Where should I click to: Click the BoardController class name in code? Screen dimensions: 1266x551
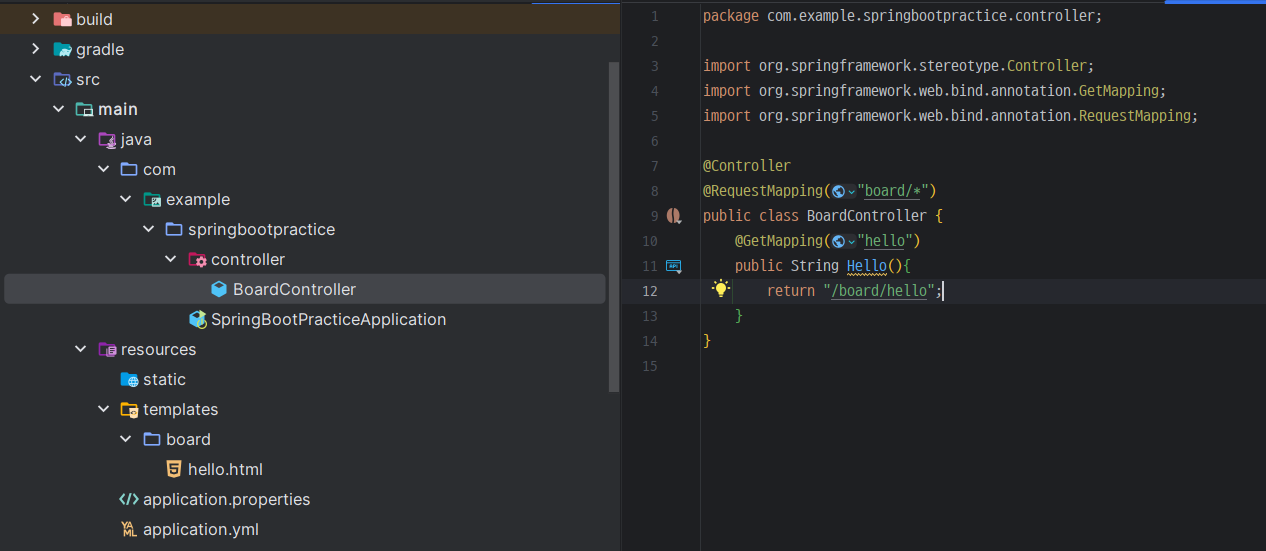pyautogui.click(x=867, y=216)
